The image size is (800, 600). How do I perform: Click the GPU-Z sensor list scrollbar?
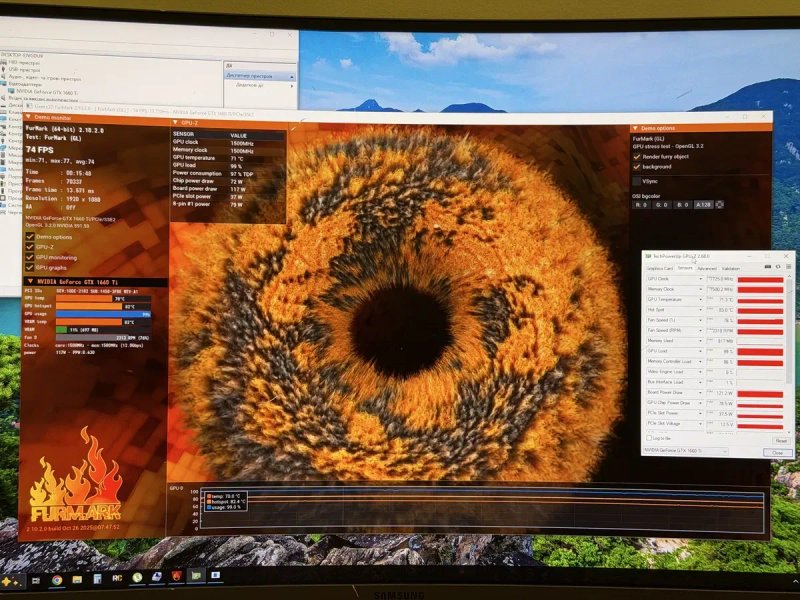(790, 329)
